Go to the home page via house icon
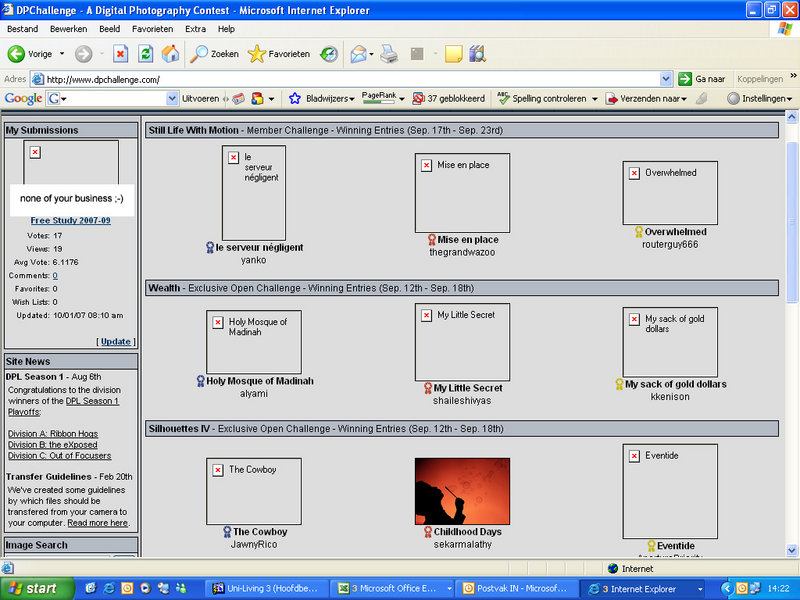The height and width of the screenshot is (600, 800). [170, 54]
